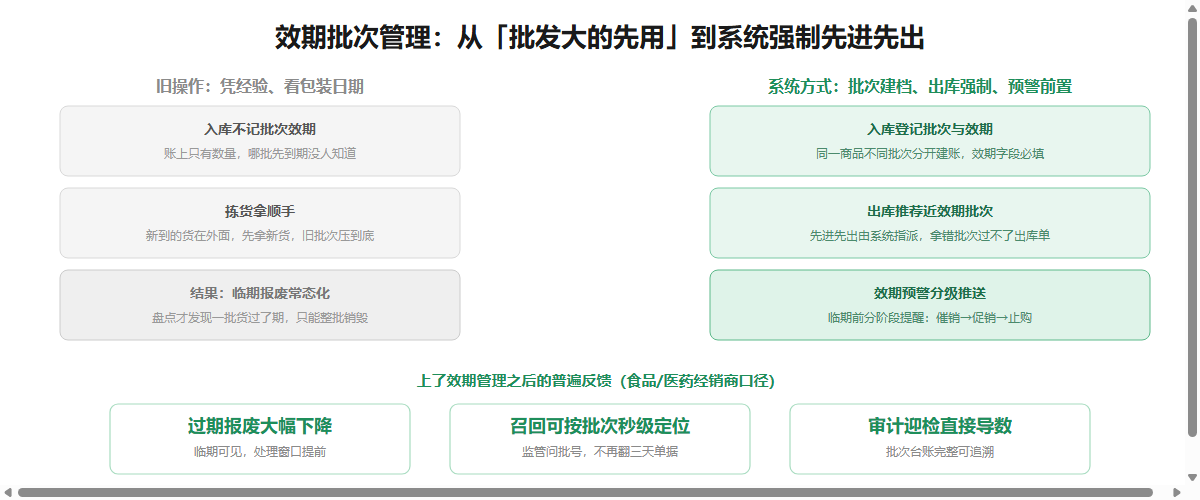Screen dimensions: 1200x500
Task: Open the 过期报废大幅下降 card
Action: pos(260,439)
